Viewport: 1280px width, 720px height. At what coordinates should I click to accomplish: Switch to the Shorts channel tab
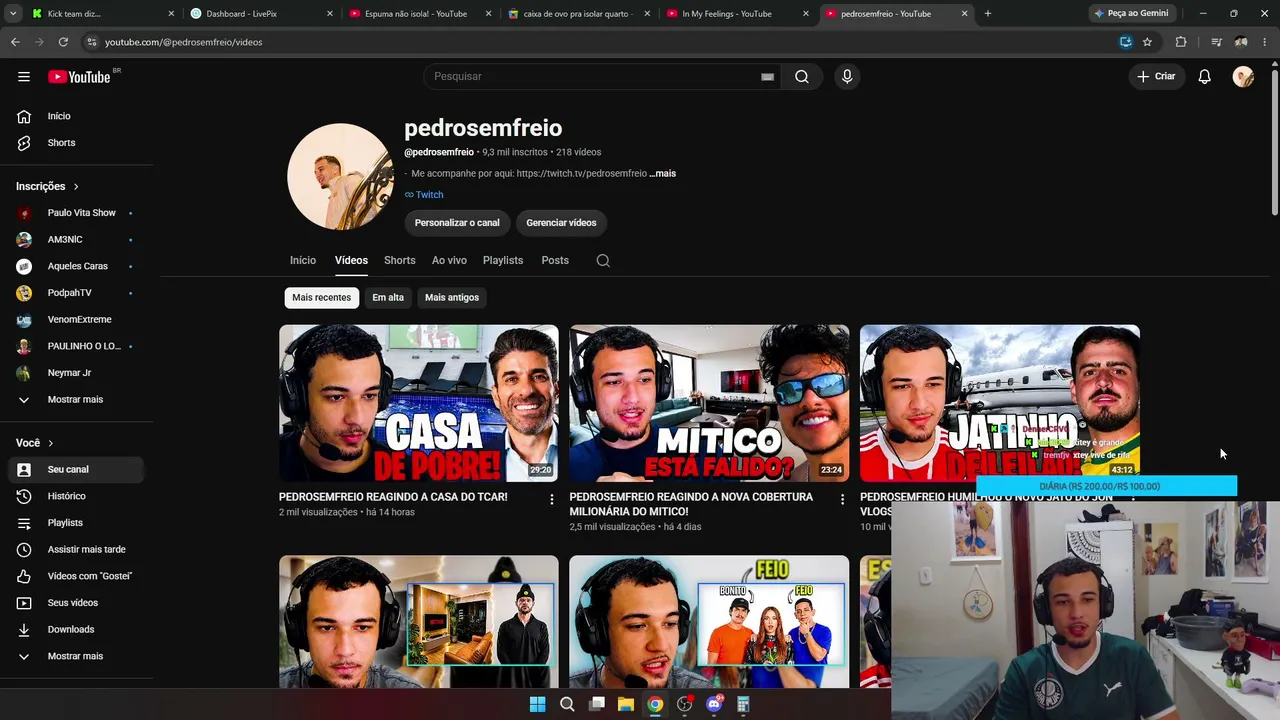(400, 260)
